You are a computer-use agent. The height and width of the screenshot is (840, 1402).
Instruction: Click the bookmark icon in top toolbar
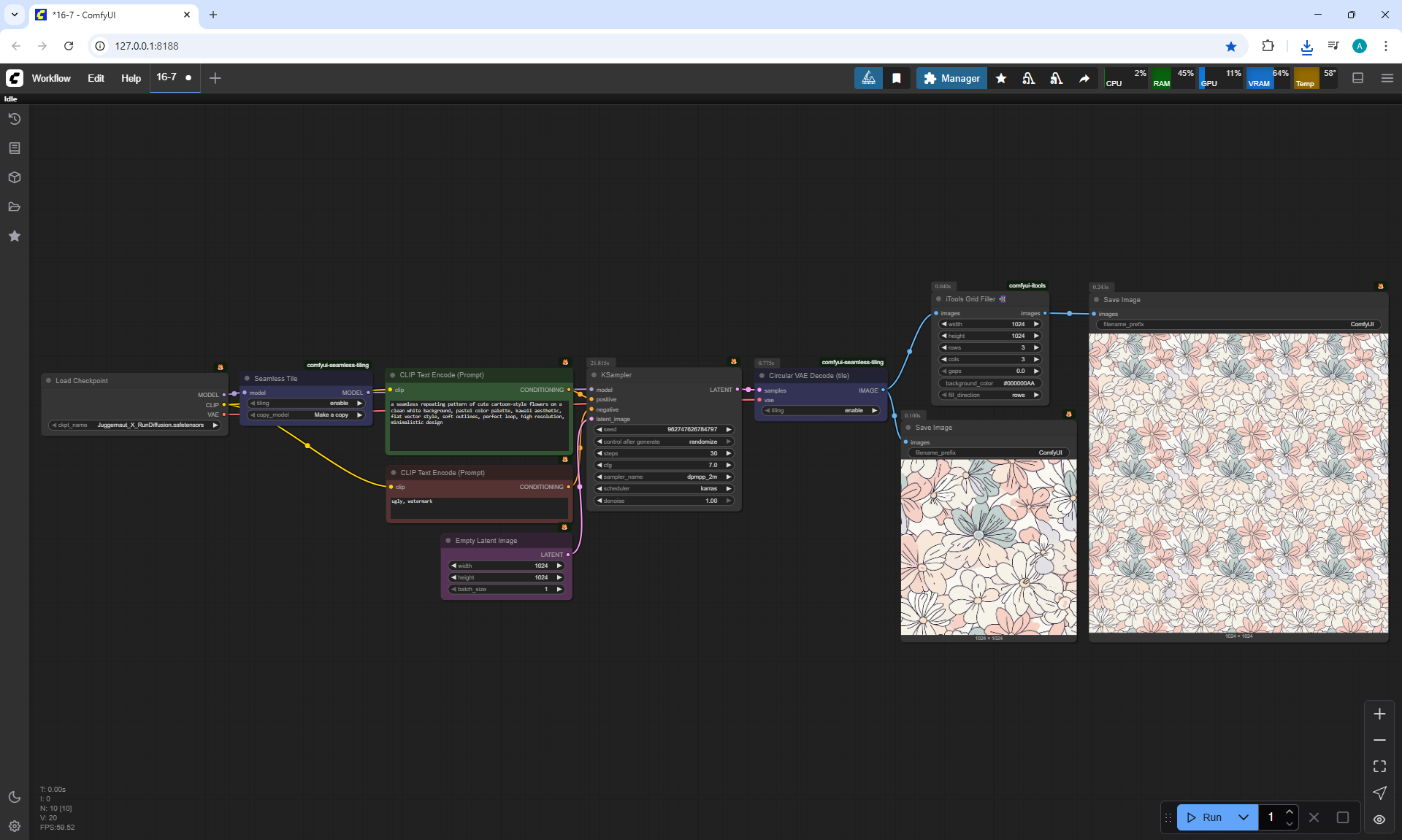point(896,78)
